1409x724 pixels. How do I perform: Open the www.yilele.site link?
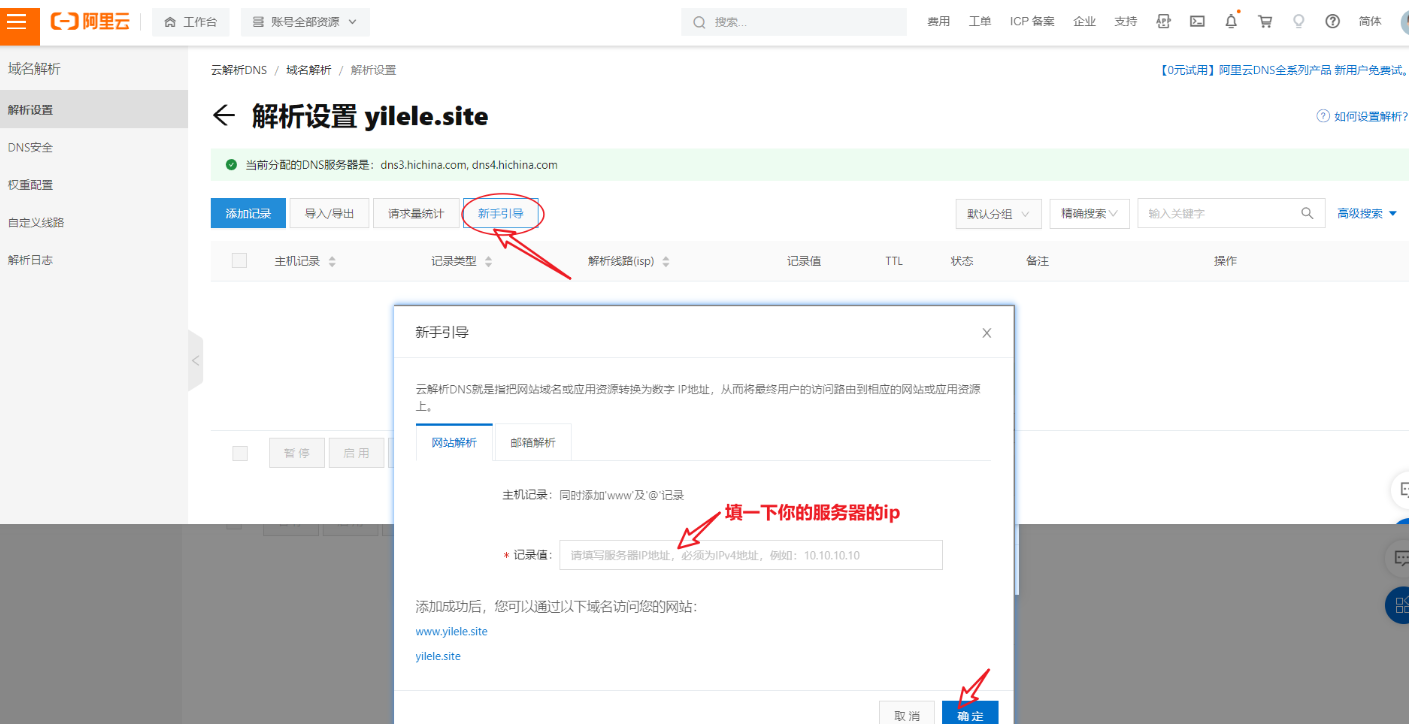tap(451, 632)
